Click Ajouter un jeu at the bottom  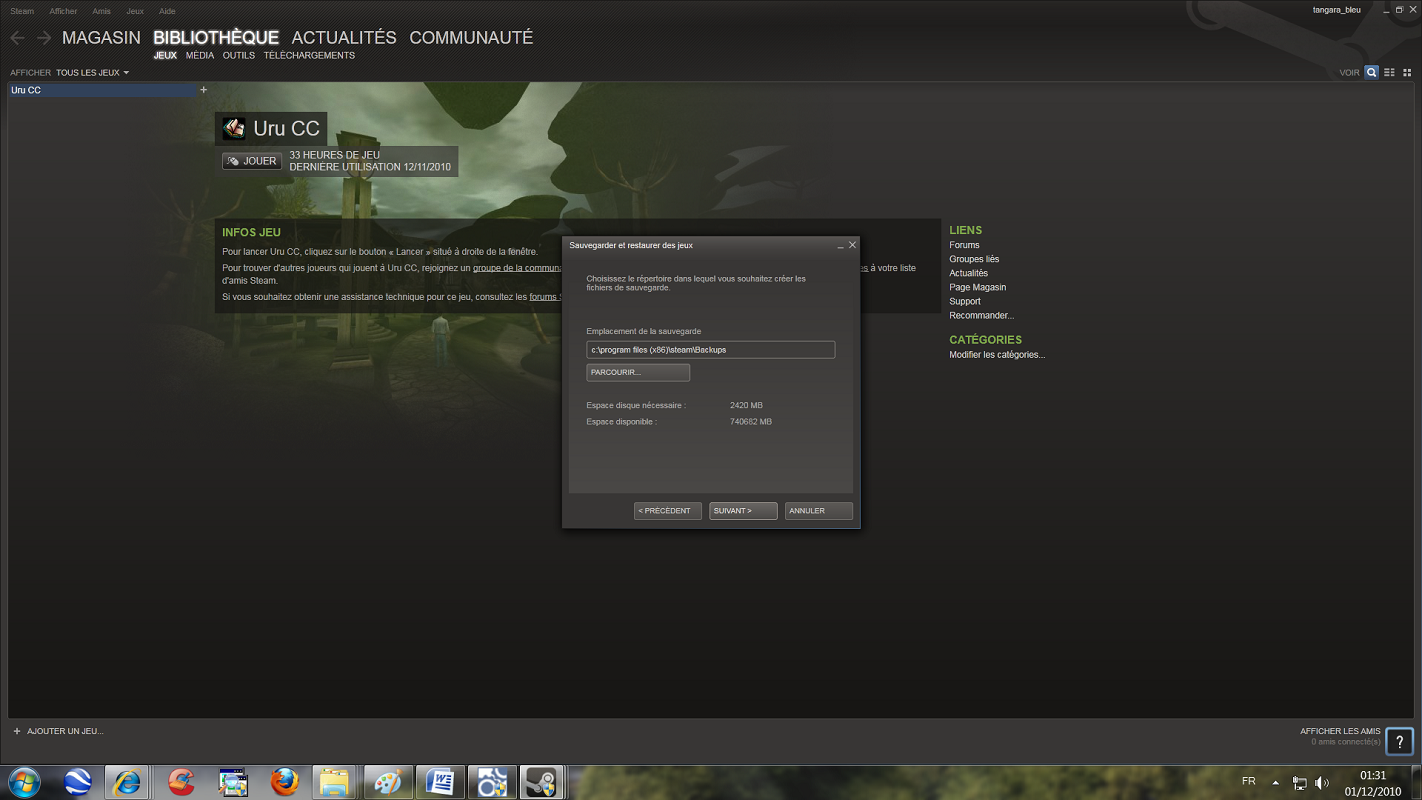coord(65,731)
